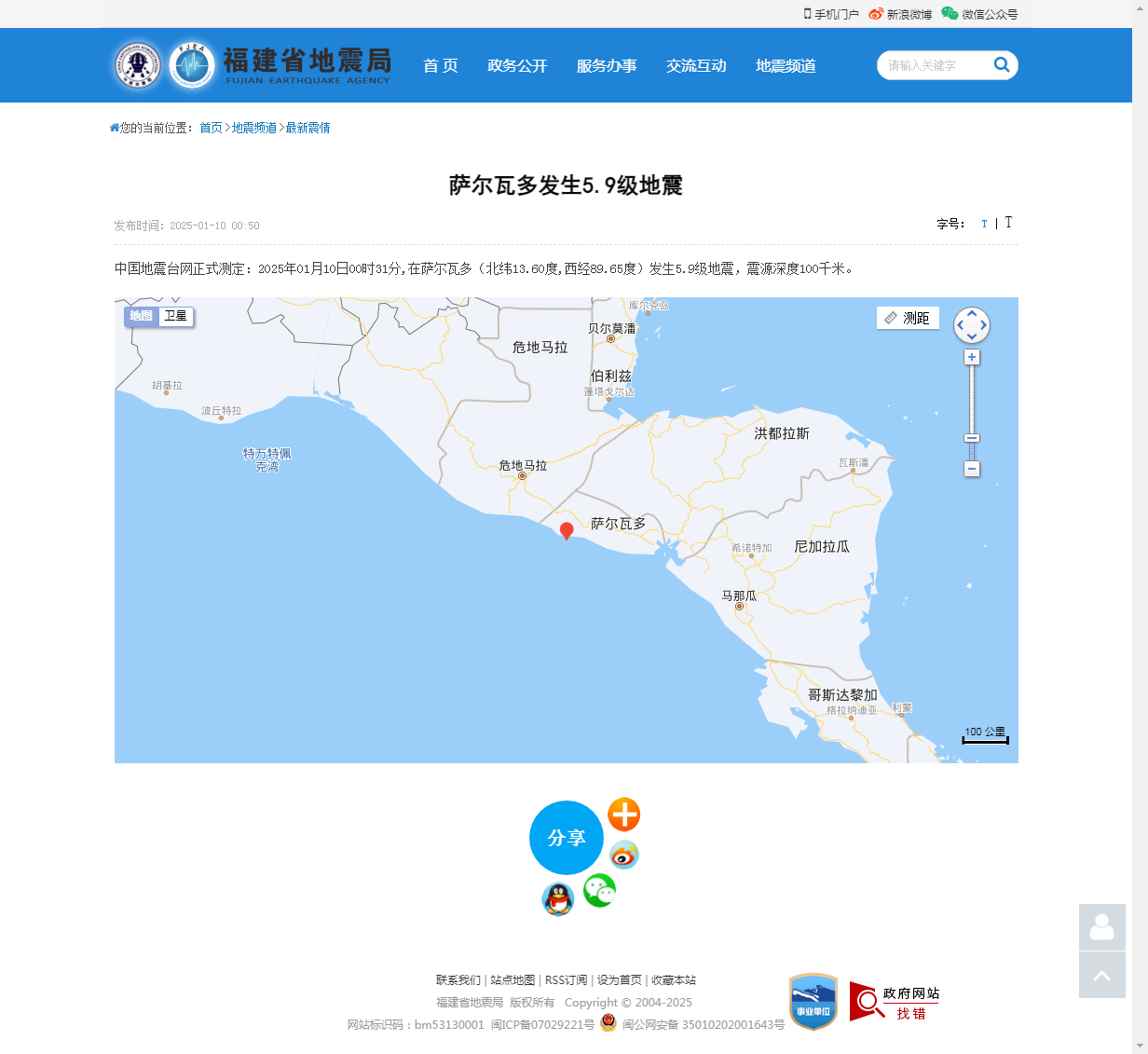Open the user profile sidebar icon
This screenshot has width=1148, height=1054.
coord(1101,927)
